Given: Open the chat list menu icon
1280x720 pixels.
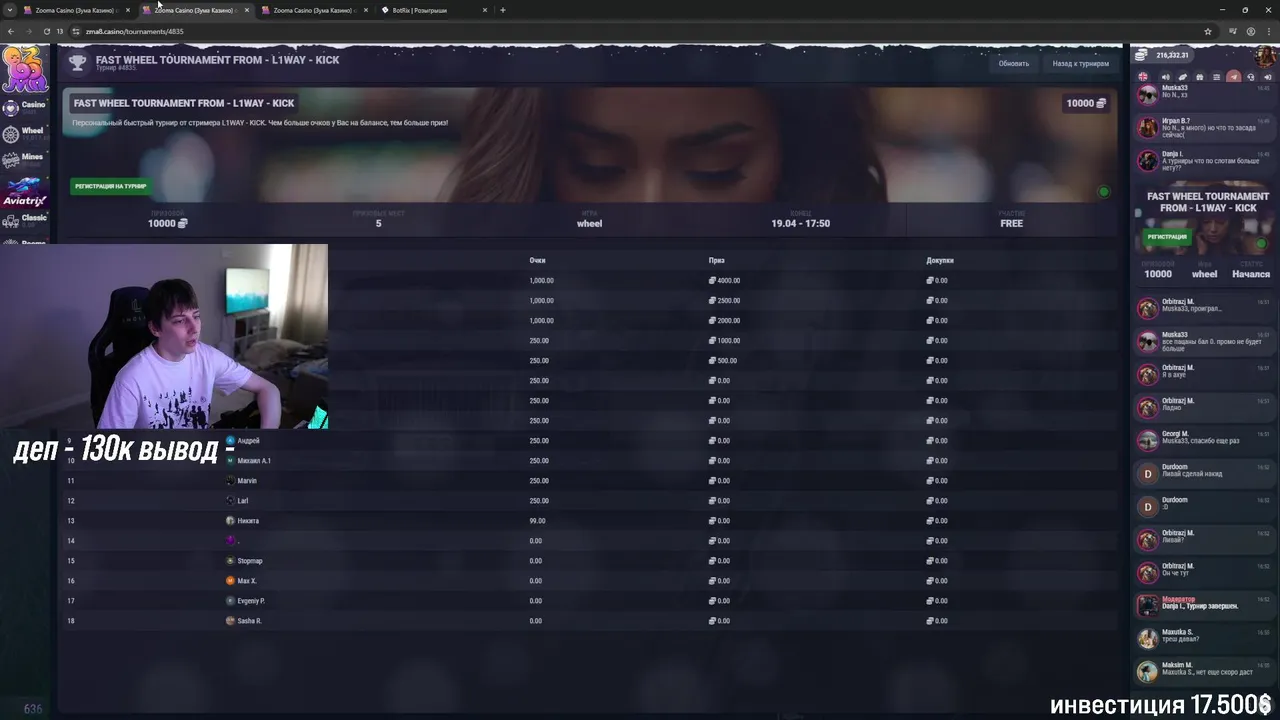Looking at the screenshot, I should [x=1216, y=77].
